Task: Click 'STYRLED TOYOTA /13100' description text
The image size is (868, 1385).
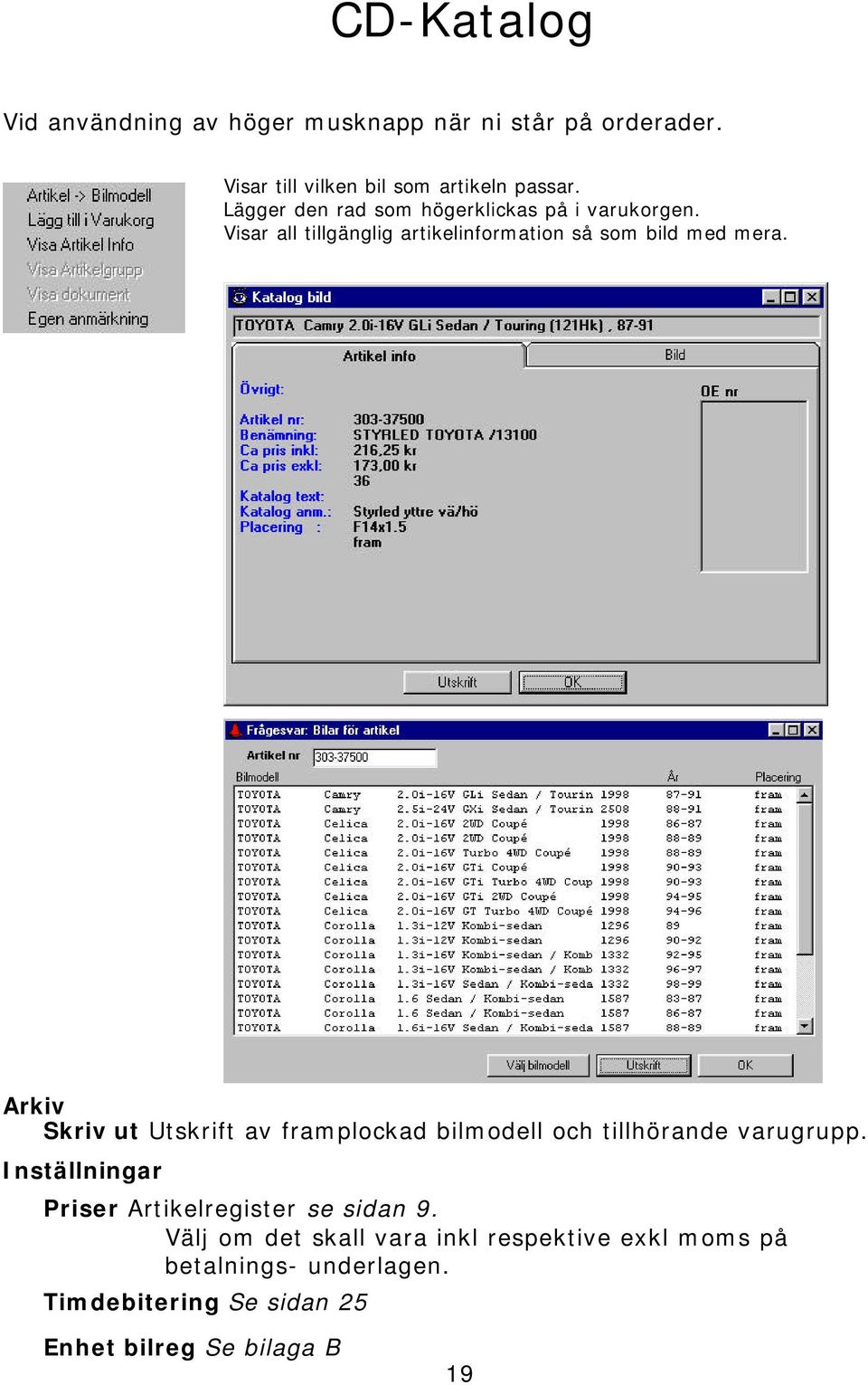Action: (x=445, y=435)
